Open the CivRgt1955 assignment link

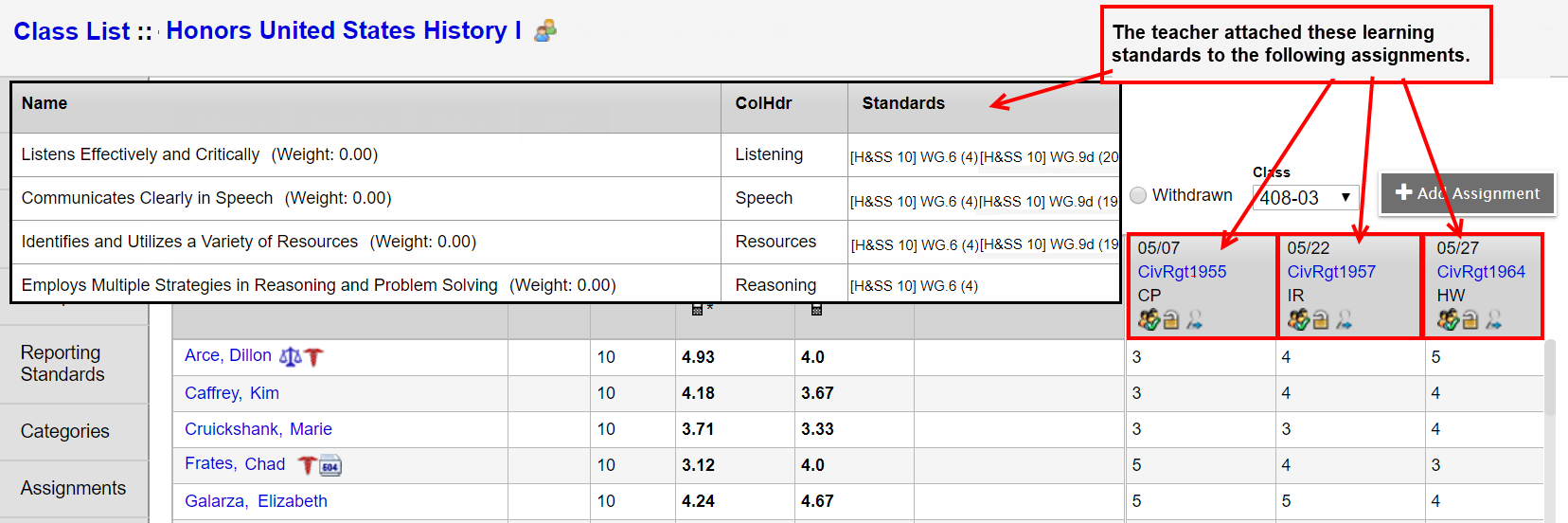(x=1182, y=272)
